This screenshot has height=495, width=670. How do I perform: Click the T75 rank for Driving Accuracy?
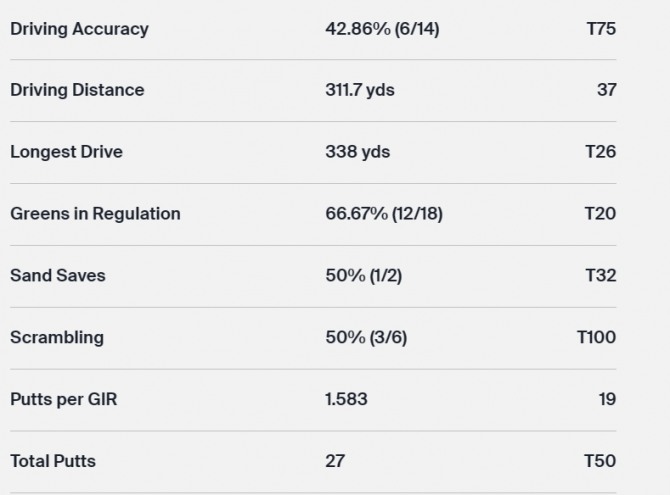[601, 29]
